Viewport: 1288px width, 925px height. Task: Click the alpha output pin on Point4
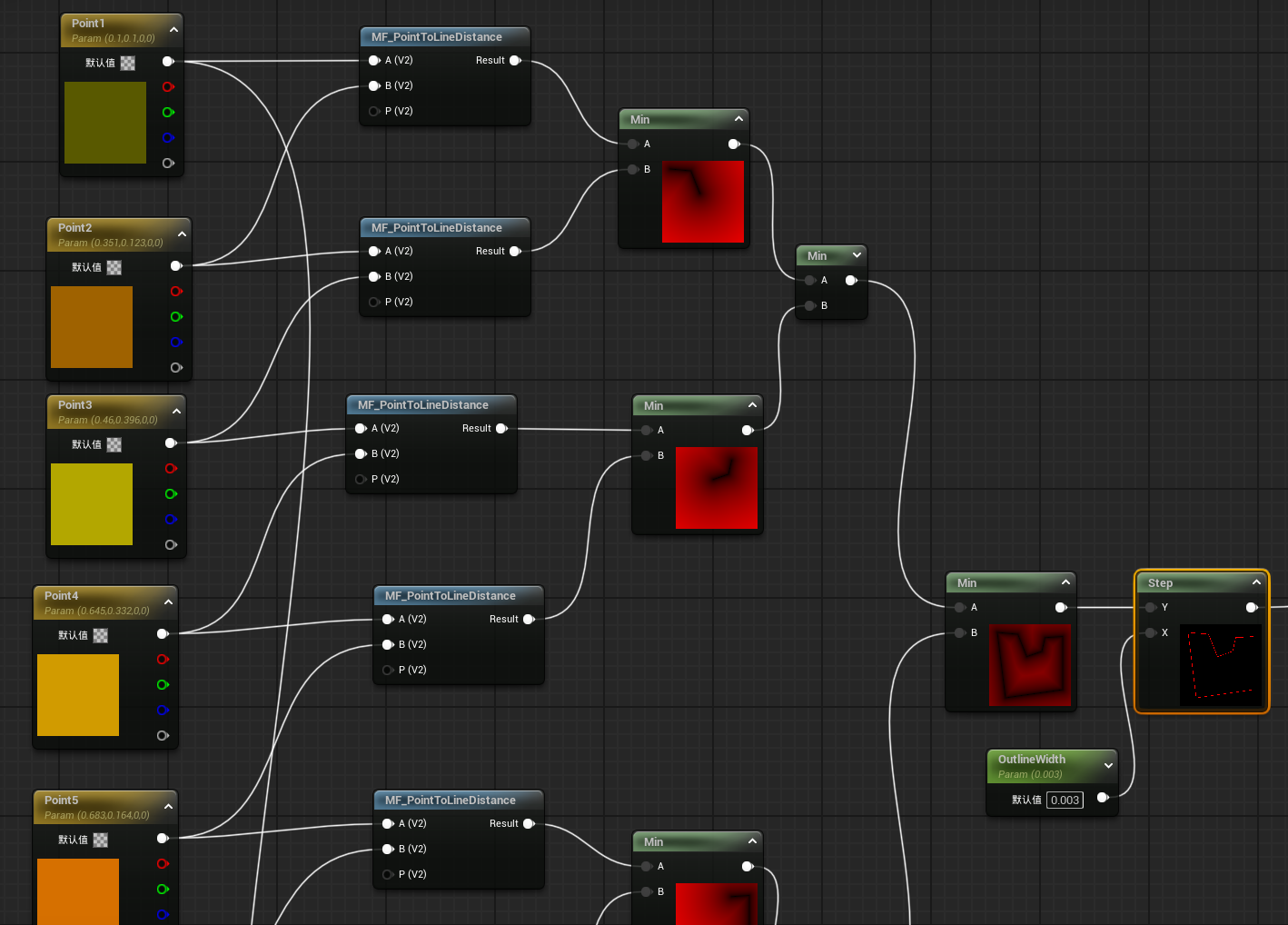coord(163,736)
